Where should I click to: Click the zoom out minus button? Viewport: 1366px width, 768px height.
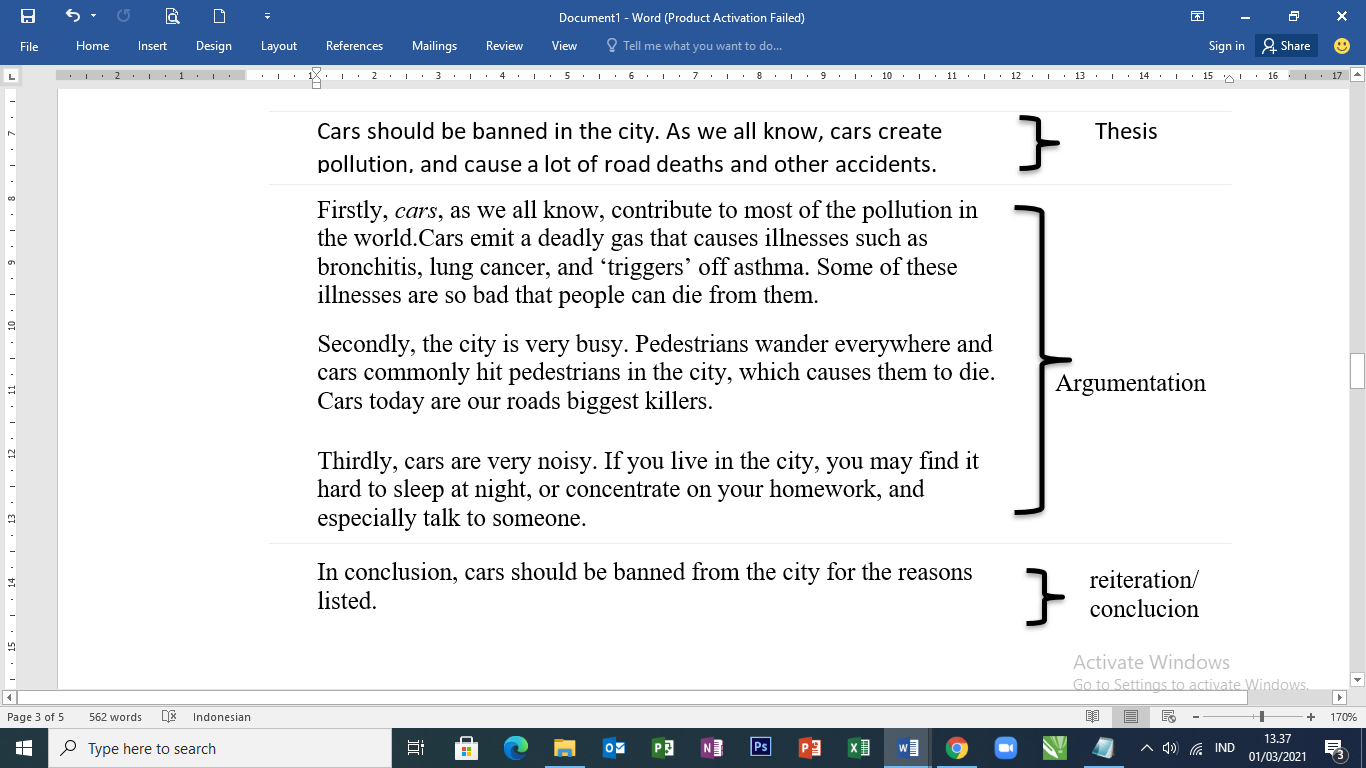(x=1196, y=717)
